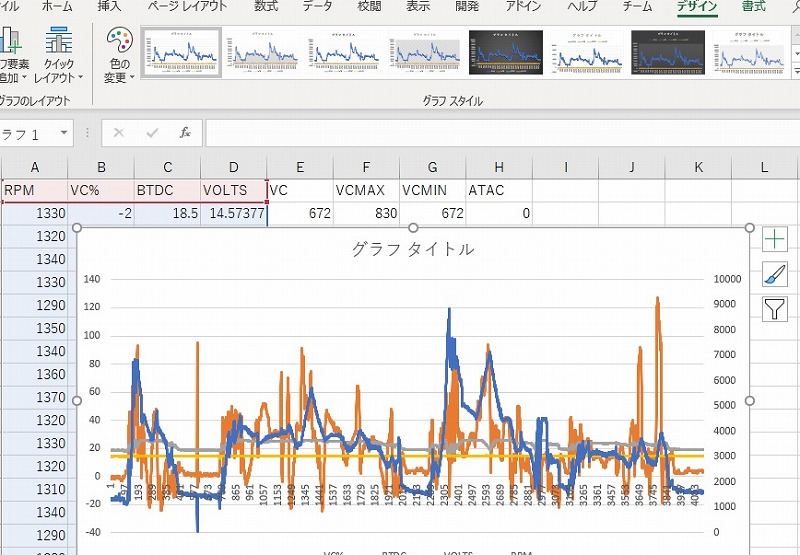
Task: Select the column I header
Action: [x=565, y=166]
